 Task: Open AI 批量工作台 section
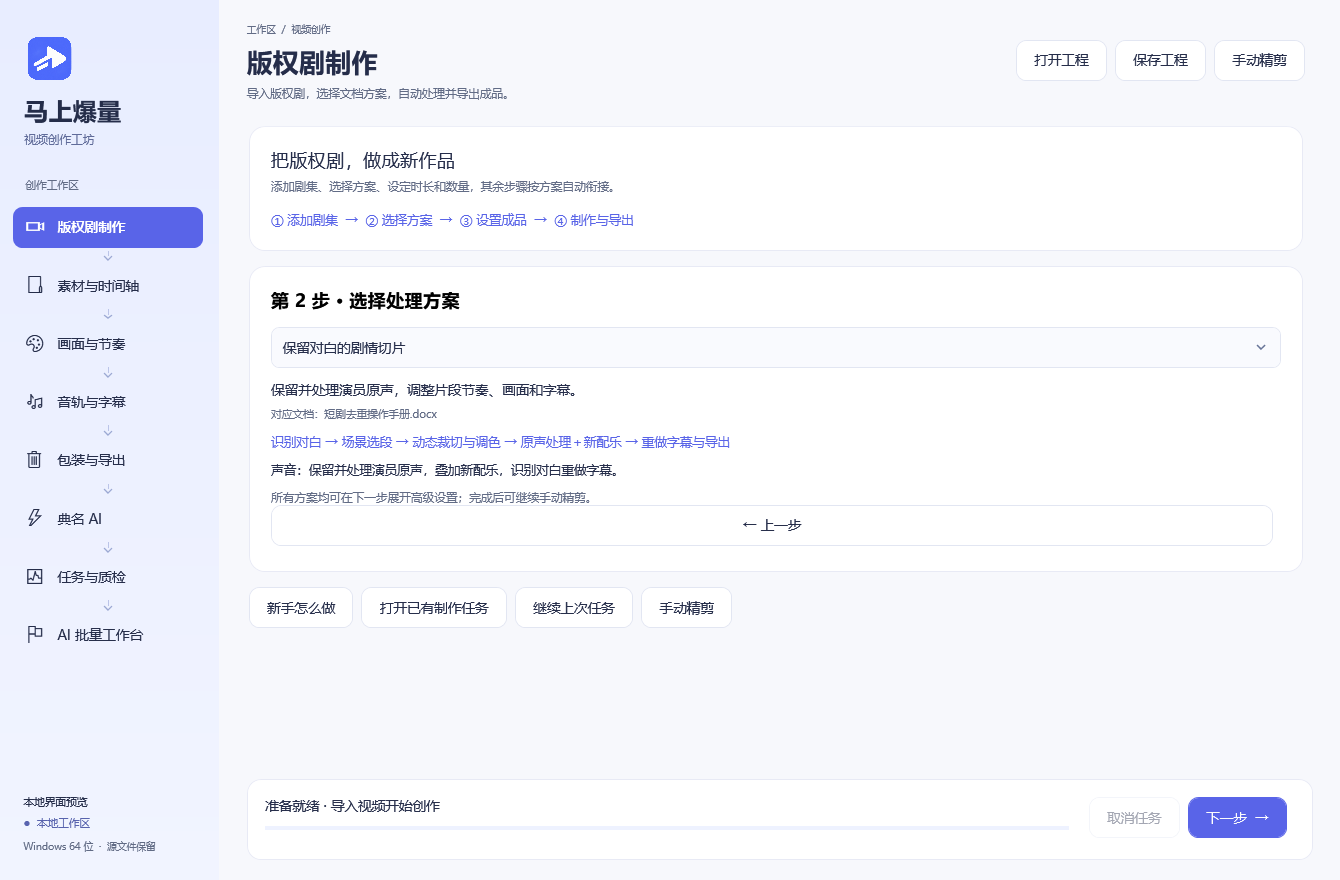(x=108, y=634)
